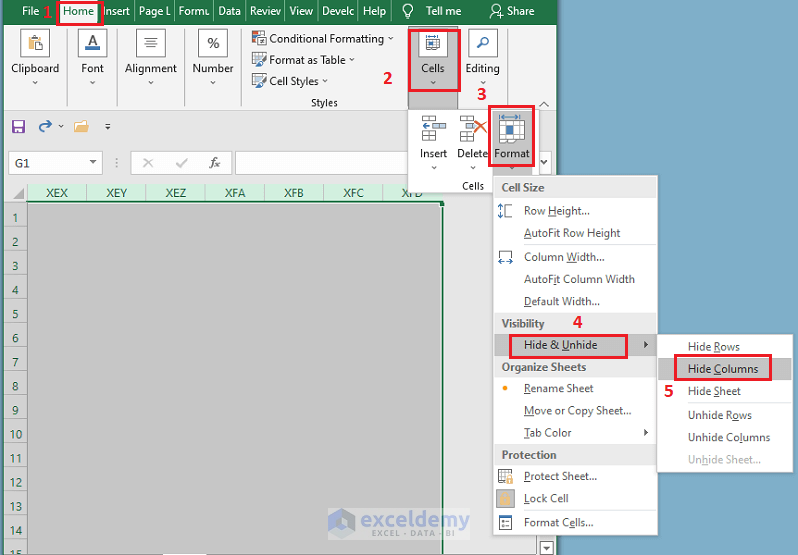Select Protect Sheet menu item
This screenshot has width=798, height=555.
click(x=576, y=476)
